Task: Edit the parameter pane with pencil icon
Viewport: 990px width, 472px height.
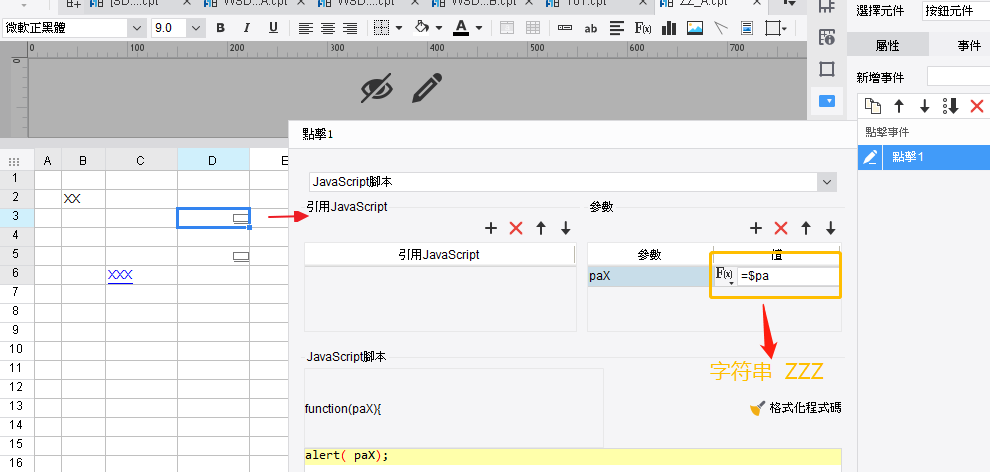Action: tap(427, 88)
